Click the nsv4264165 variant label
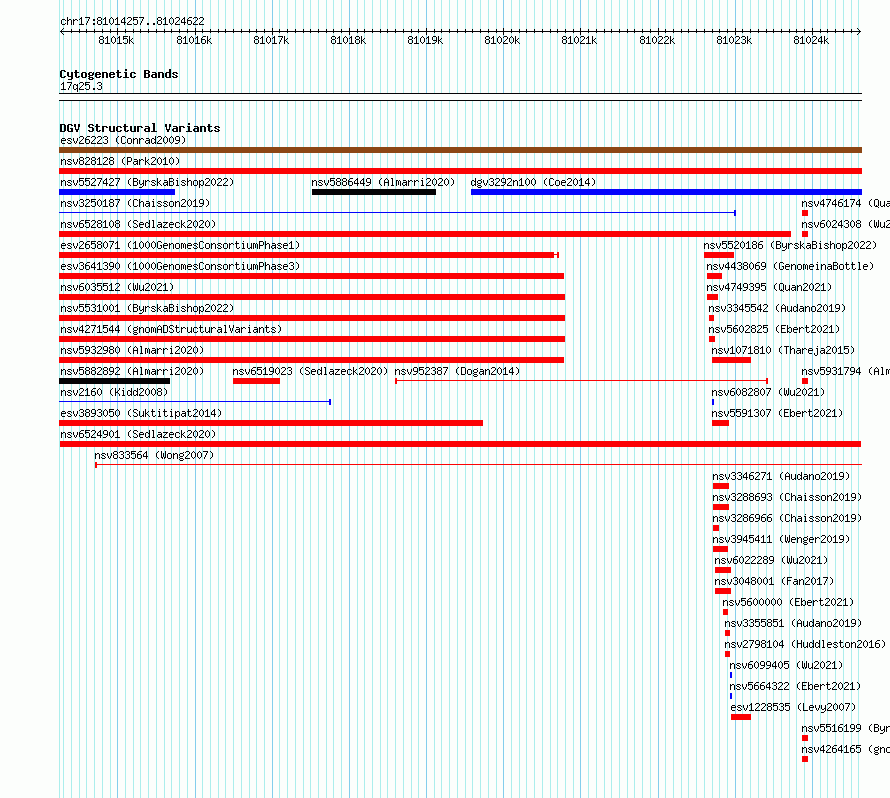This screenshot has height=798, width=890. tap(845, 749)
